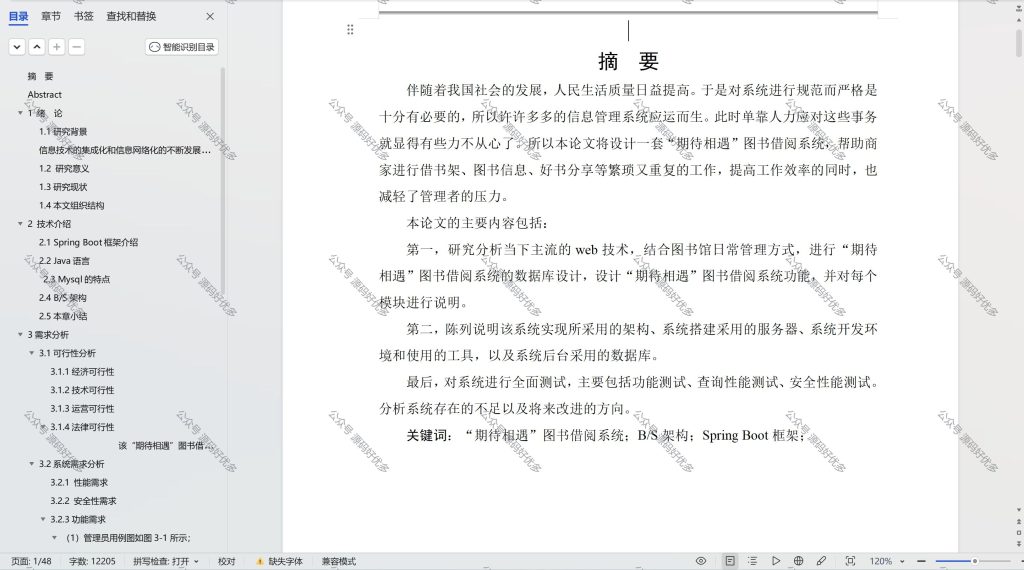Click the minus demote-level button in outline toolbar
This screenshot has height=570, width=1024.
pyautogui.click(x=76, y=47)
